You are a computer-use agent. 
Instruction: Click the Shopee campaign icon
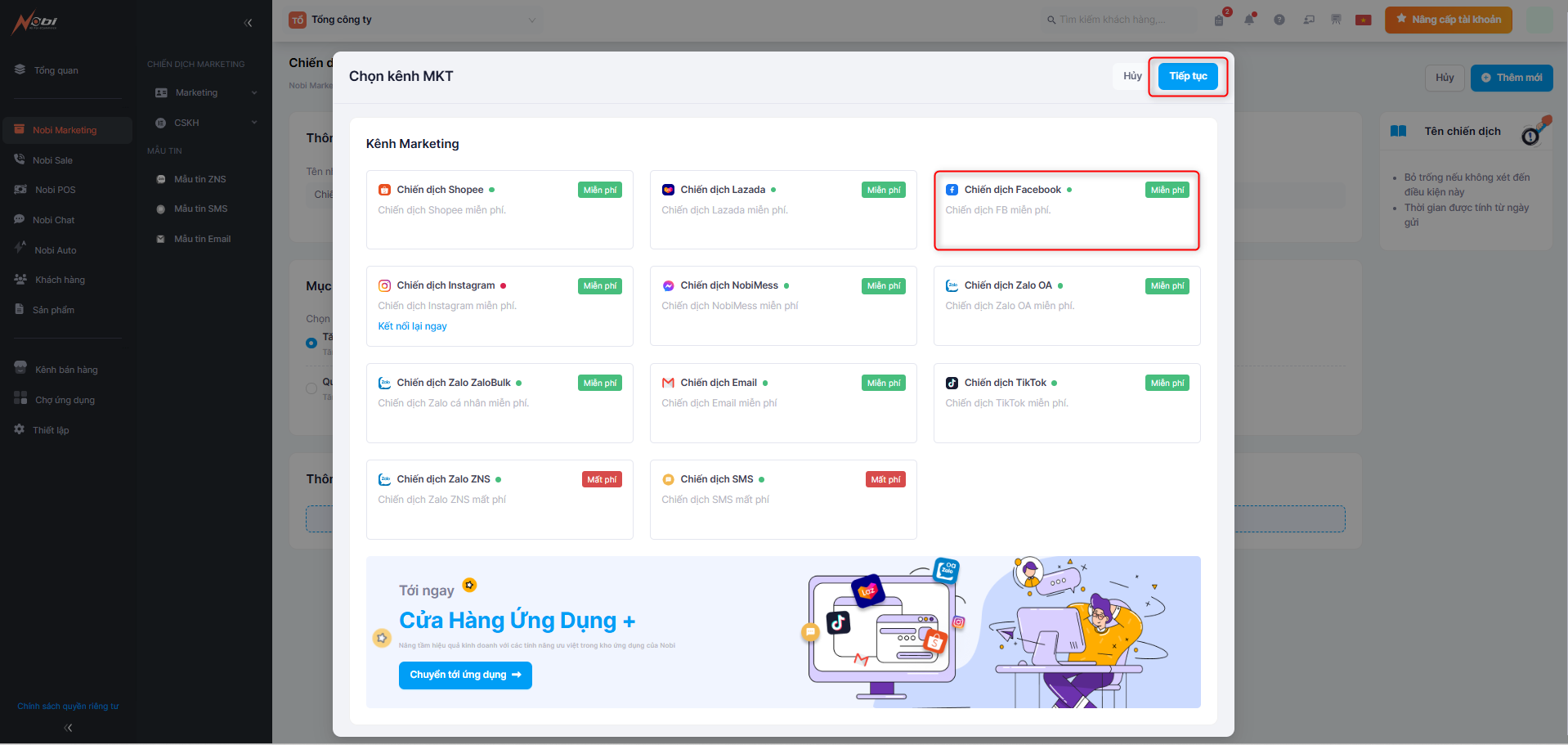[x=384, y=190]
